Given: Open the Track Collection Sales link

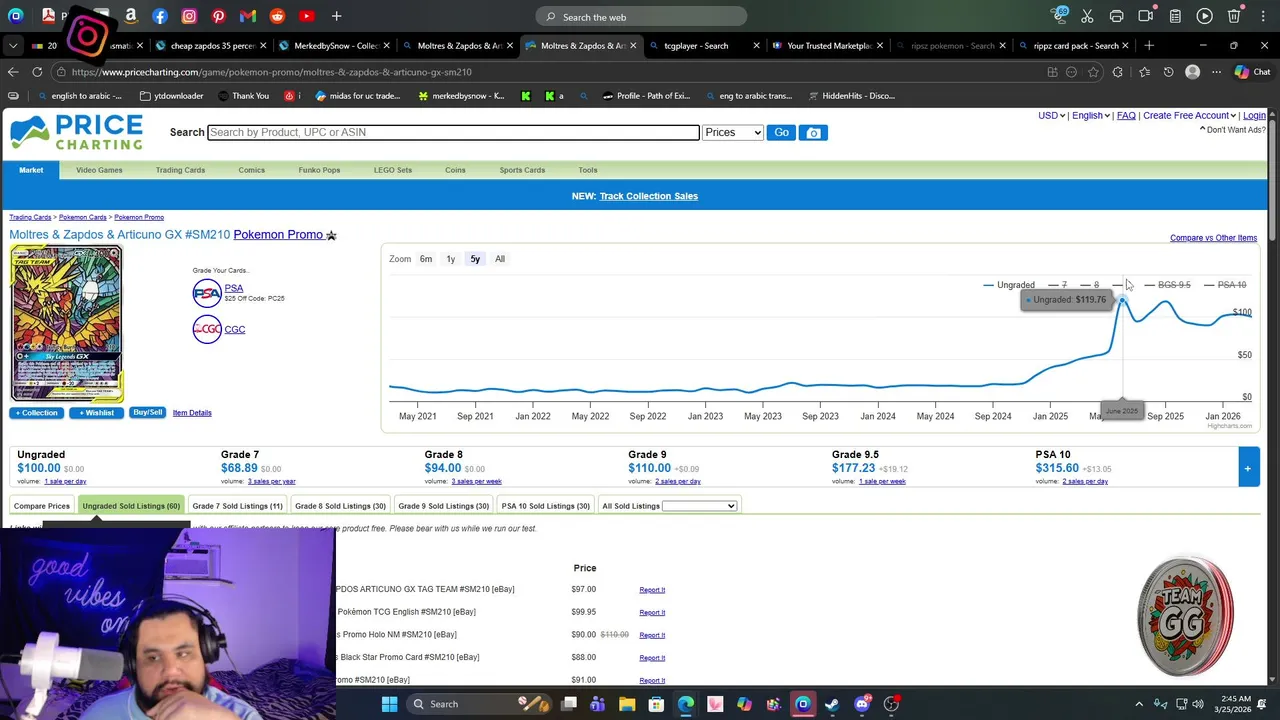Looking at the screenshot, I should click(648, 196).
